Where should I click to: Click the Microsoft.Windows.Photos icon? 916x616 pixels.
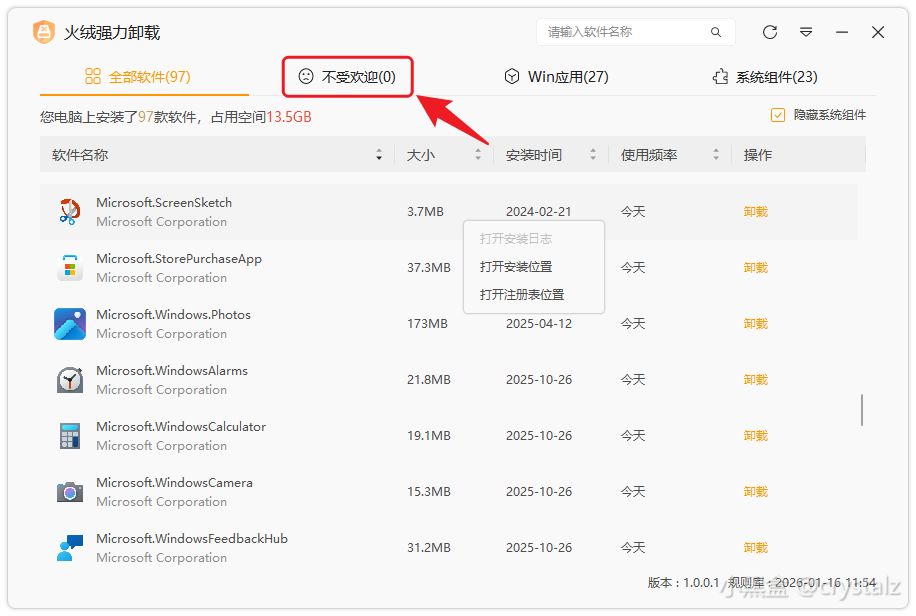70,324
